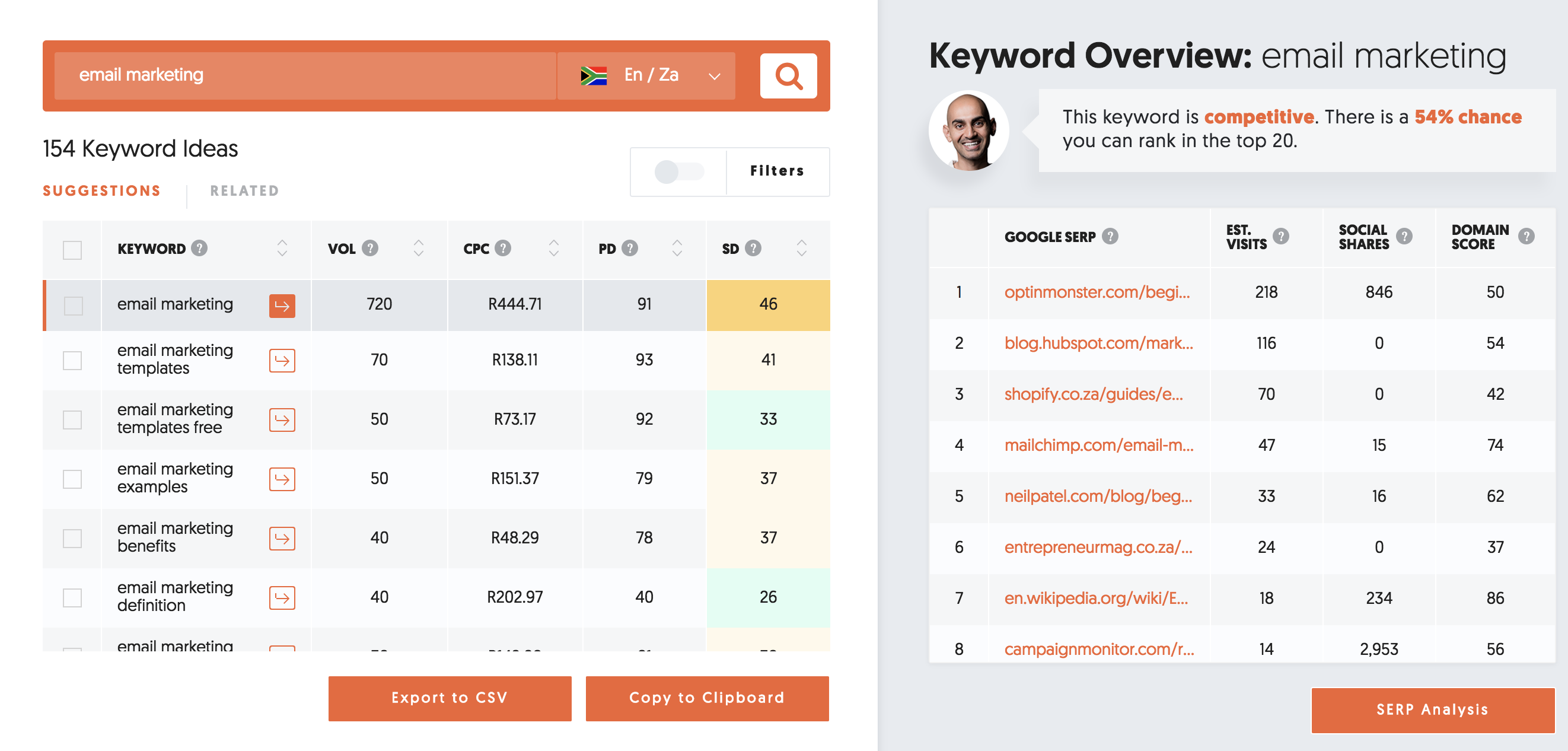This screenshot has height=751, width=1568.
Task: Toggle the Filters switch
Action: [678, 171]
